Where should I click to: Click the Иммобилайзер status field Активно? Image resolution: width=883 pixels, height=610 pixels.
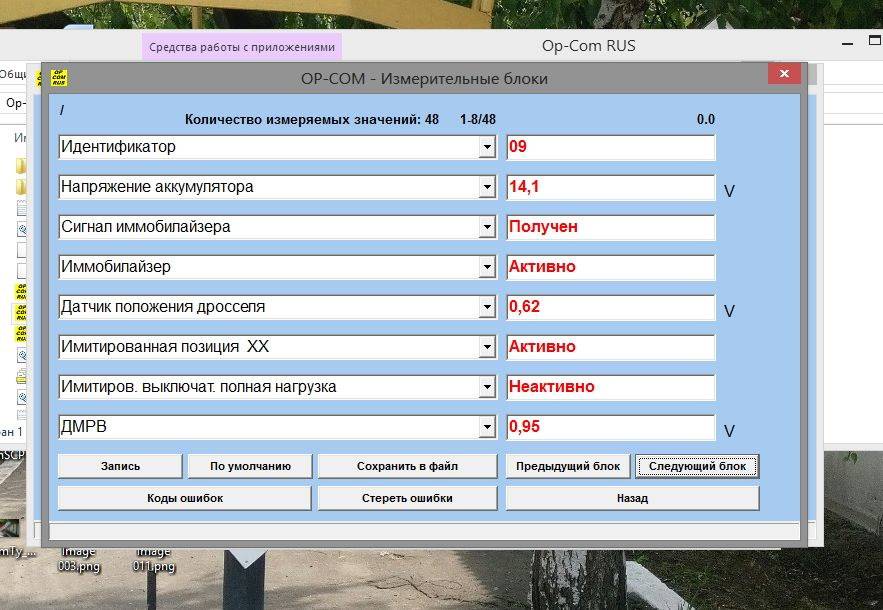[x=611, y=268]
